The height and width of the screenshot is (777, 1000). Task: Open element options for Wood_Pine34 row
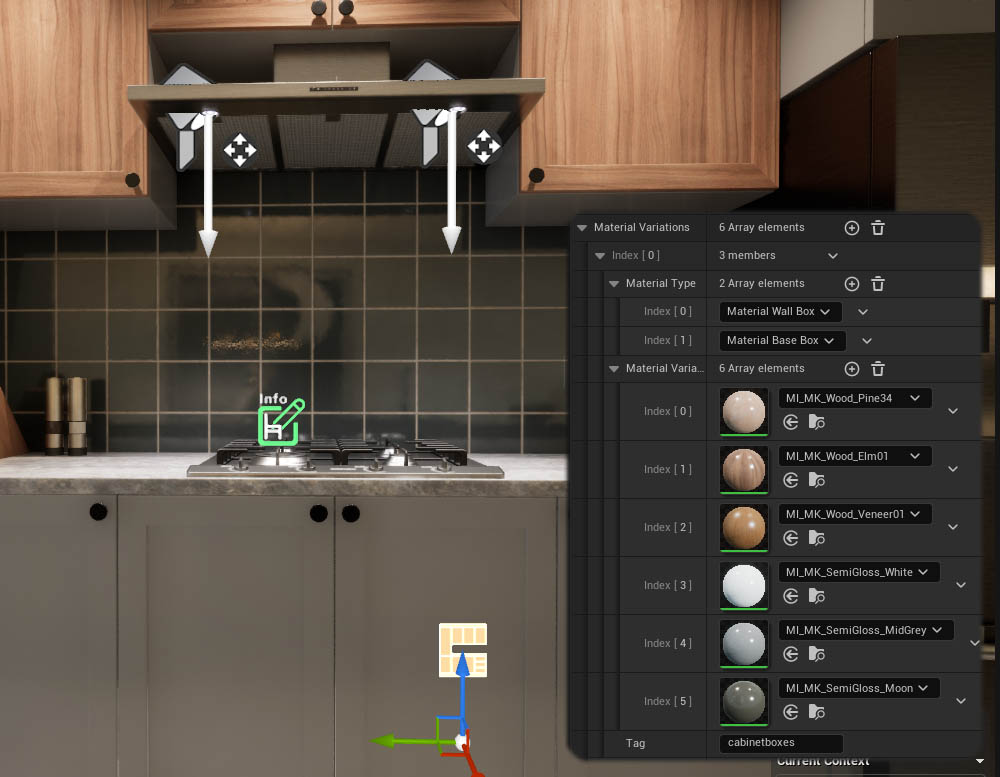953,411
